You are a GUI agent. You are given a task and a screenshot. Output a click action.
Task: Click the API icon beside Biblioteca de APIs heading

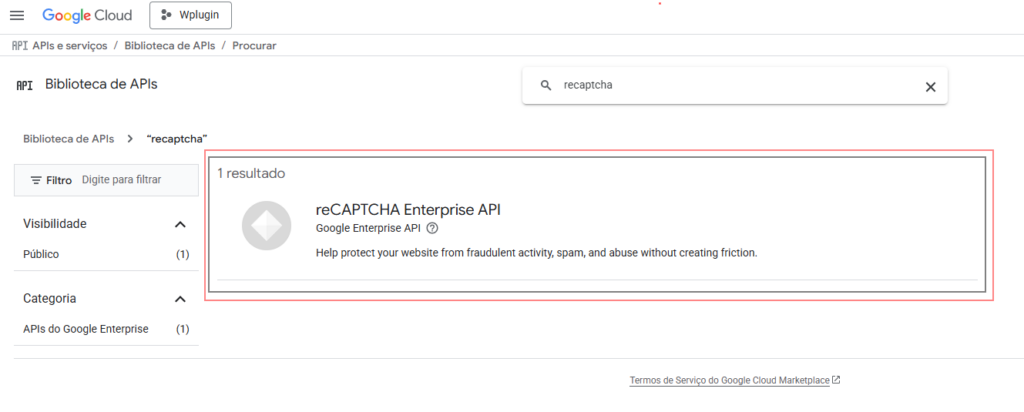tap(24, 86)
